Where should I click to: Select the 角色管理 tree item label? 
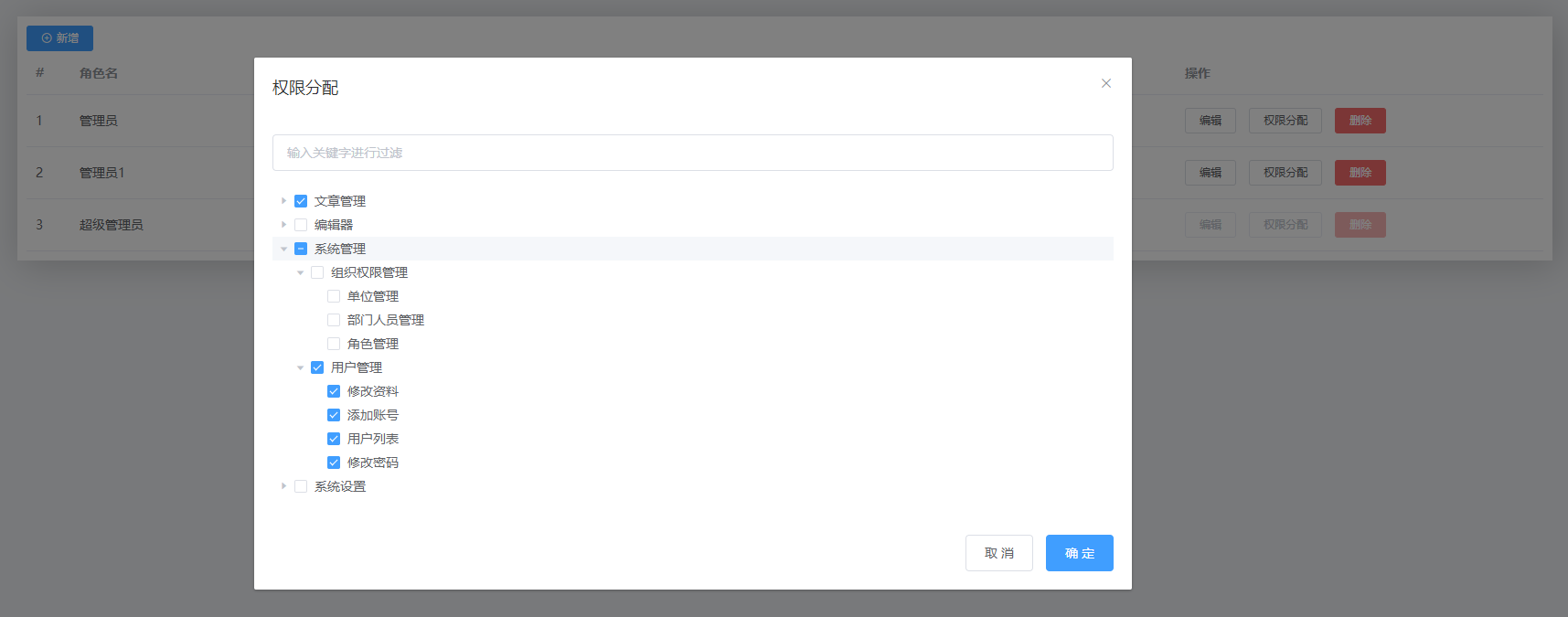(373, 344)
